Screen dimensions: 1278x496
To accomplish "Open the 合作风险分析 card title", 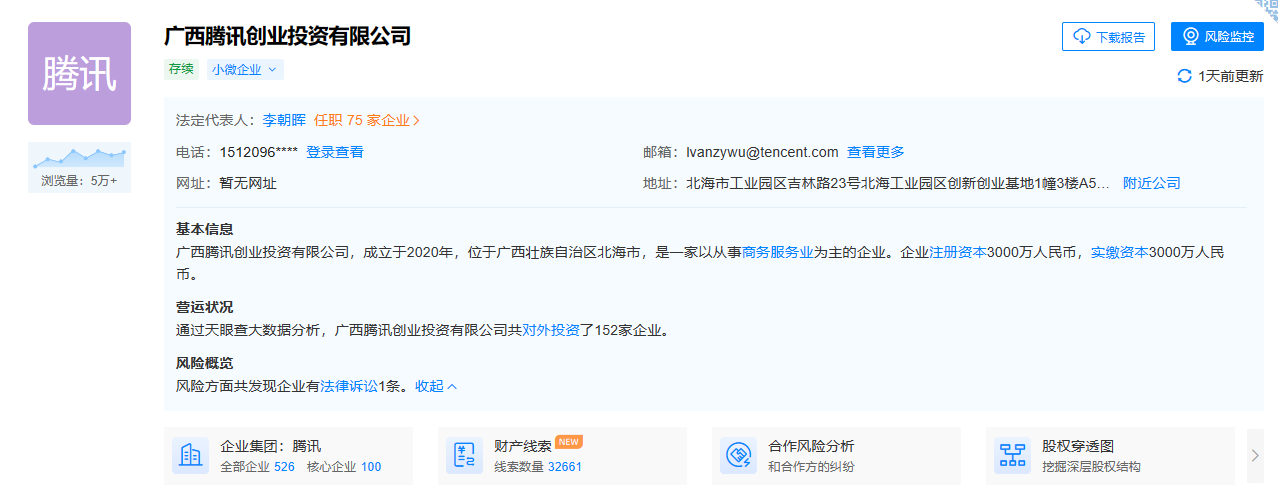I will (x=811, y=446).
